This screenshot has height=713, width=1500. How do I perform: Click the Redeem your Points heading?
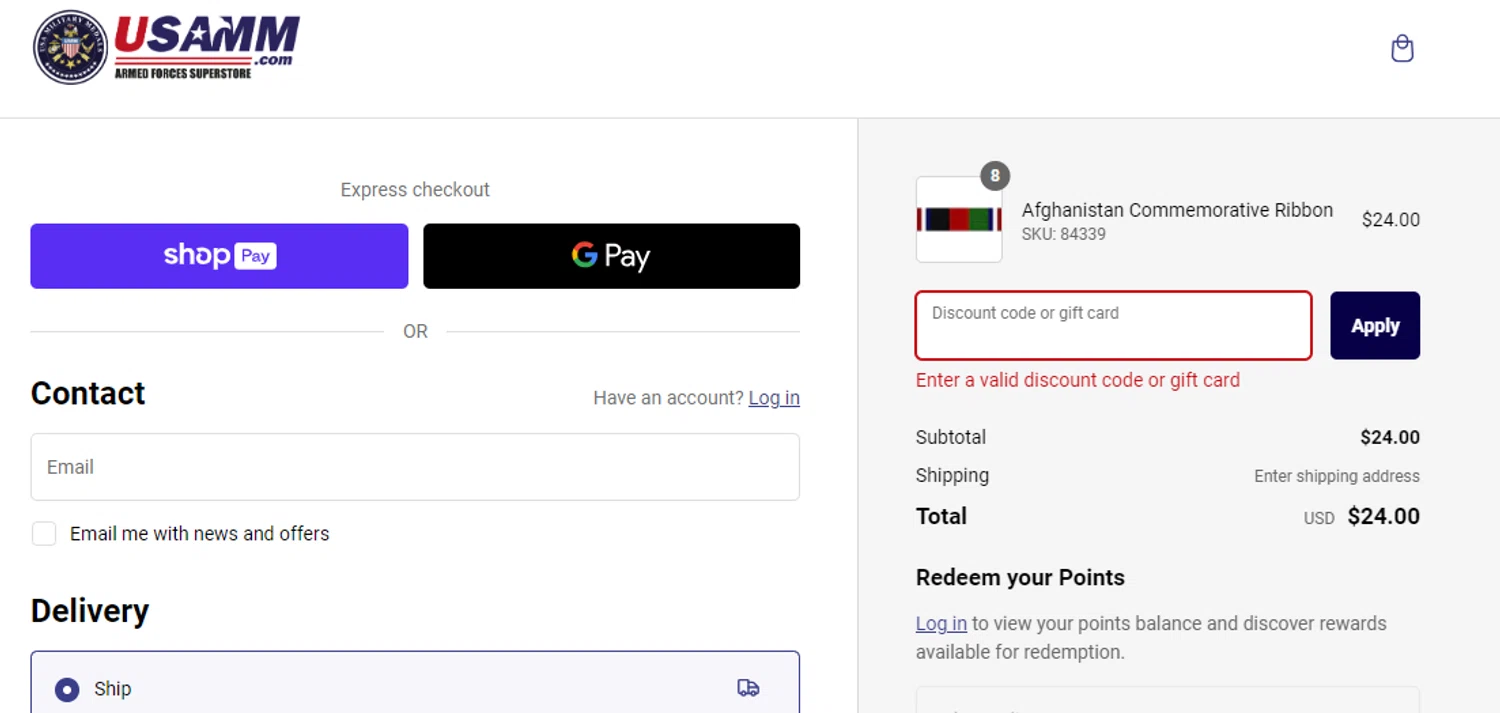(x=1020, y=578)
